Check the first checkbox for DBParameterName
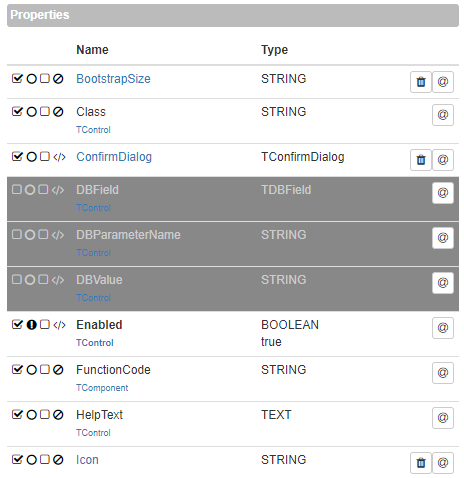Viewport: 464px width, 478px height. coord(17,234)
